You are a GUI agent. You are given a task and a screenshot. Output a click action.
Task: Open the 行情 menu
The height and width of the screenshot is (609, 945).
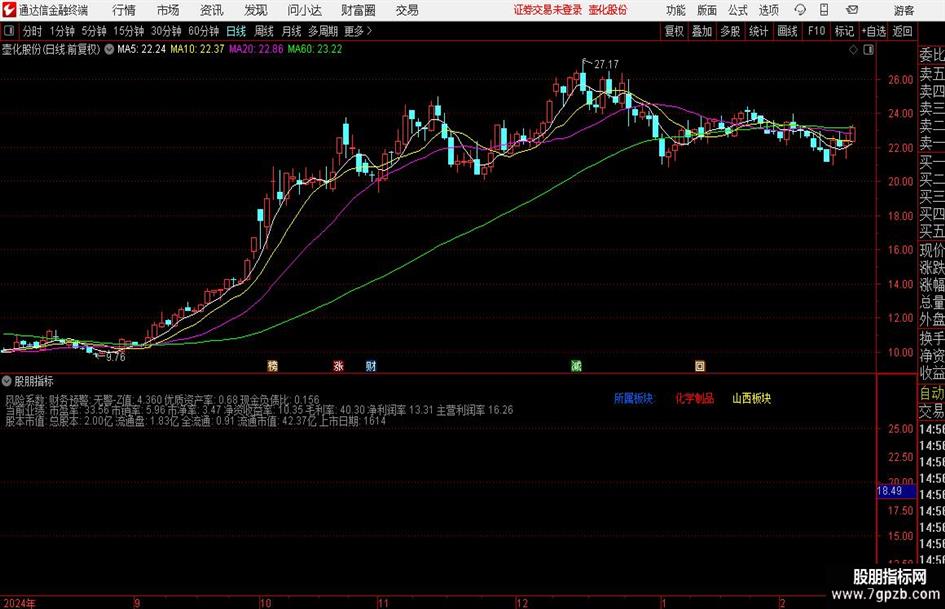point(124,10)
